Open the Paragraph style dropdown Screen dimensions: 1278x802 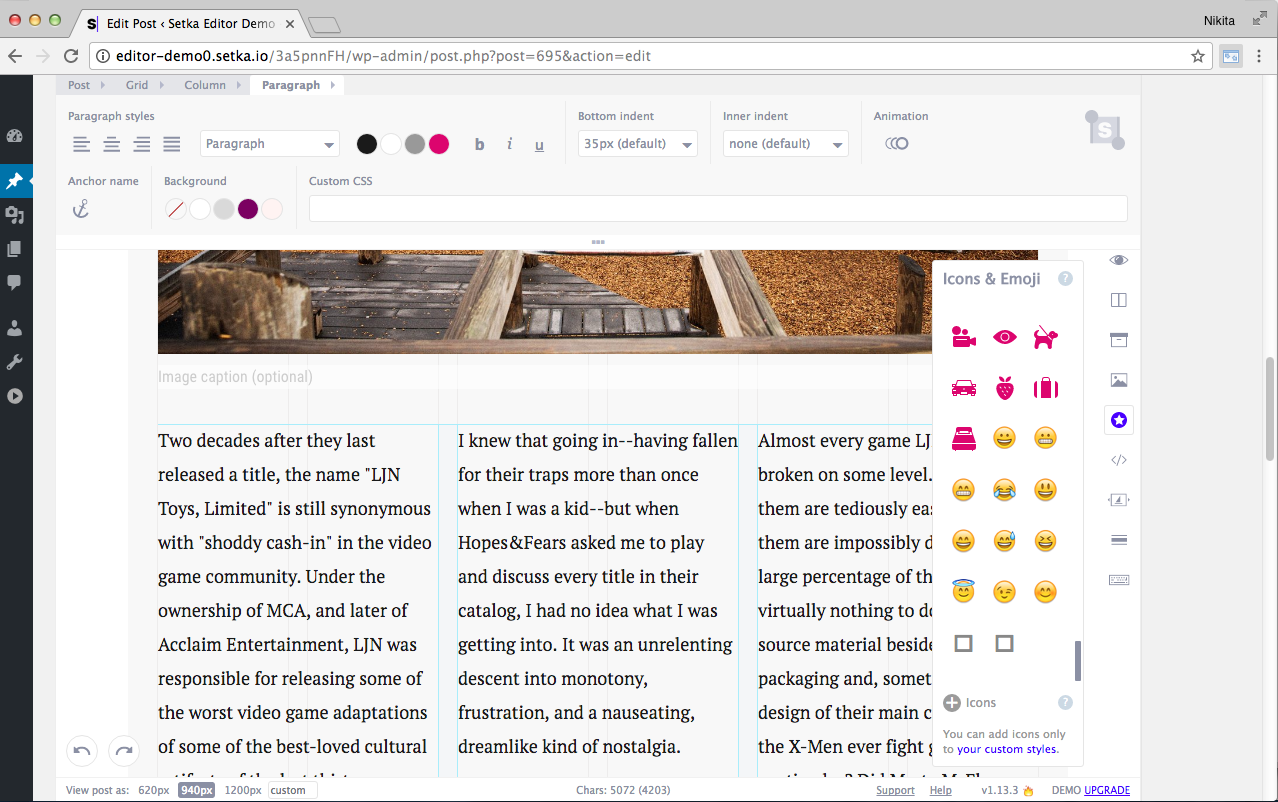[270, 144]
